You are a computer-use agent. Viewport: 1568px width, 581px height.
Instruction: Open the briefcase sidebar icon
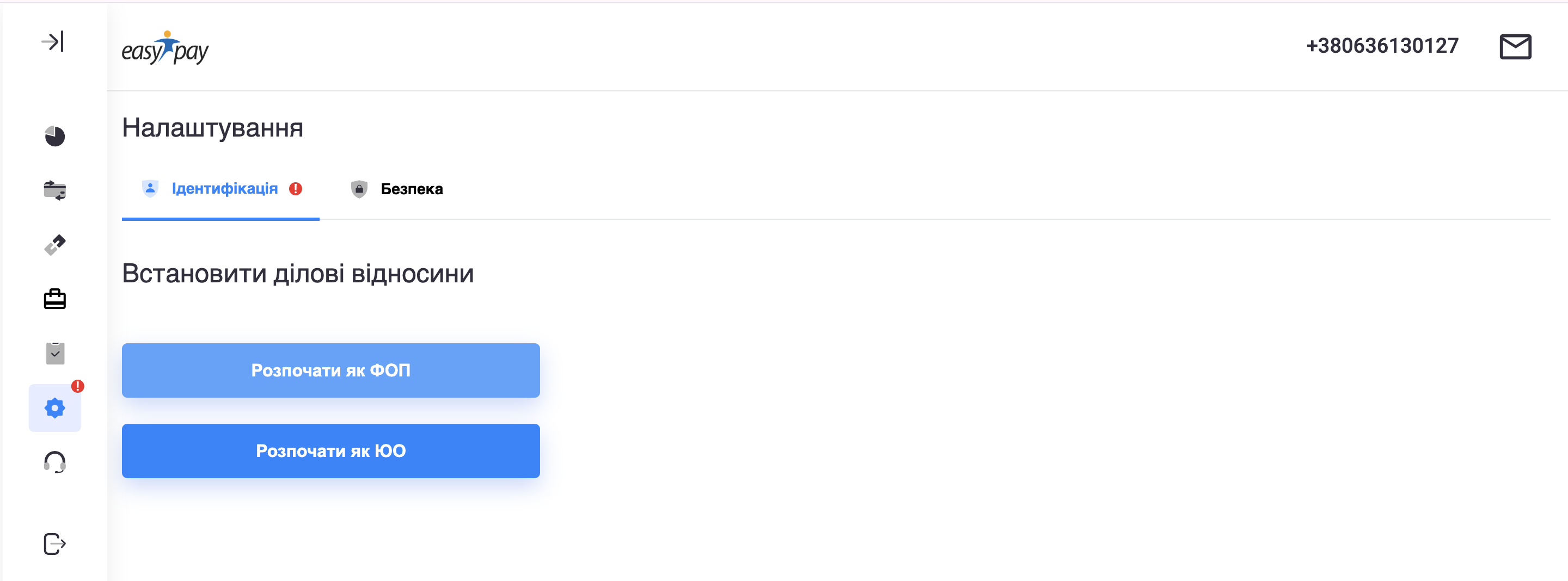(55, 299)
